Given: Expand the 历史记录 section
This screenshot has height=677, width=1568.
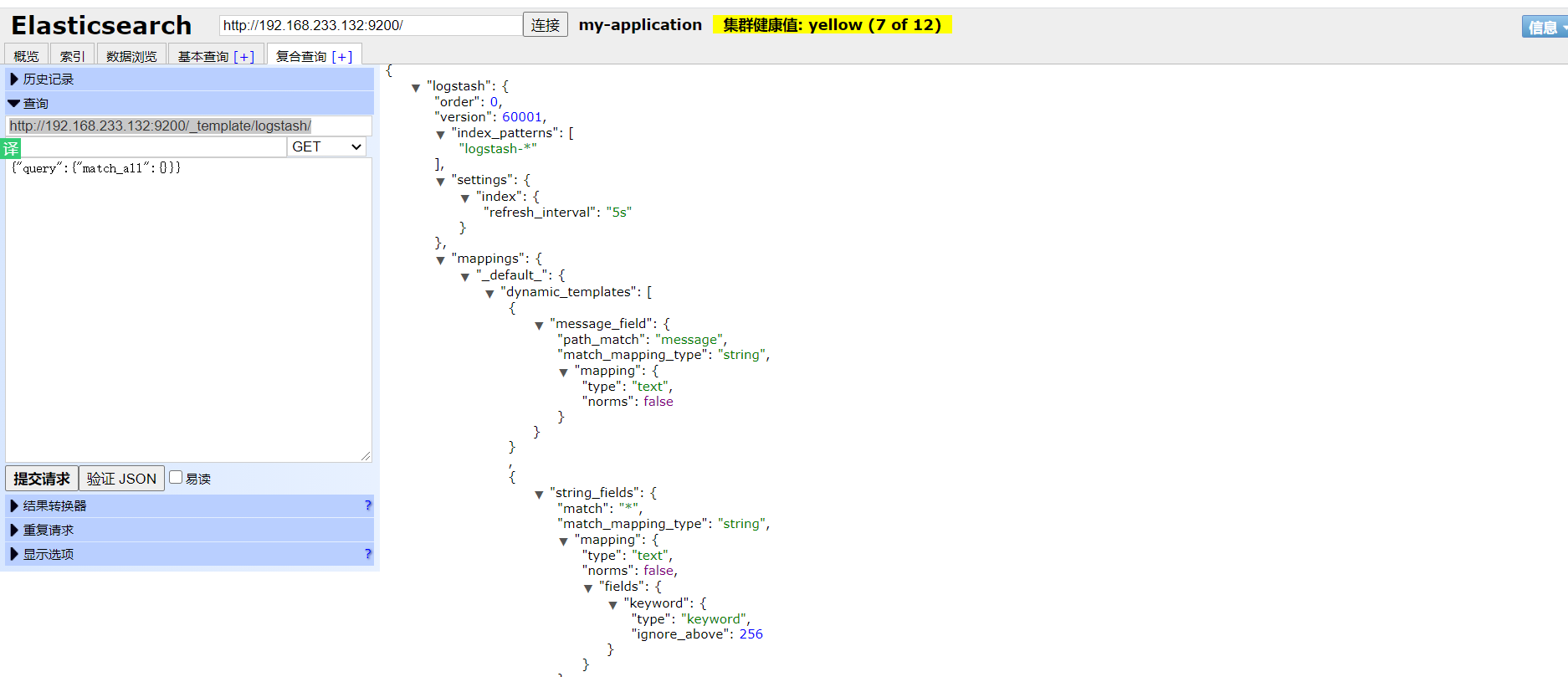Looking at the screenshot, I should point(190,79).
